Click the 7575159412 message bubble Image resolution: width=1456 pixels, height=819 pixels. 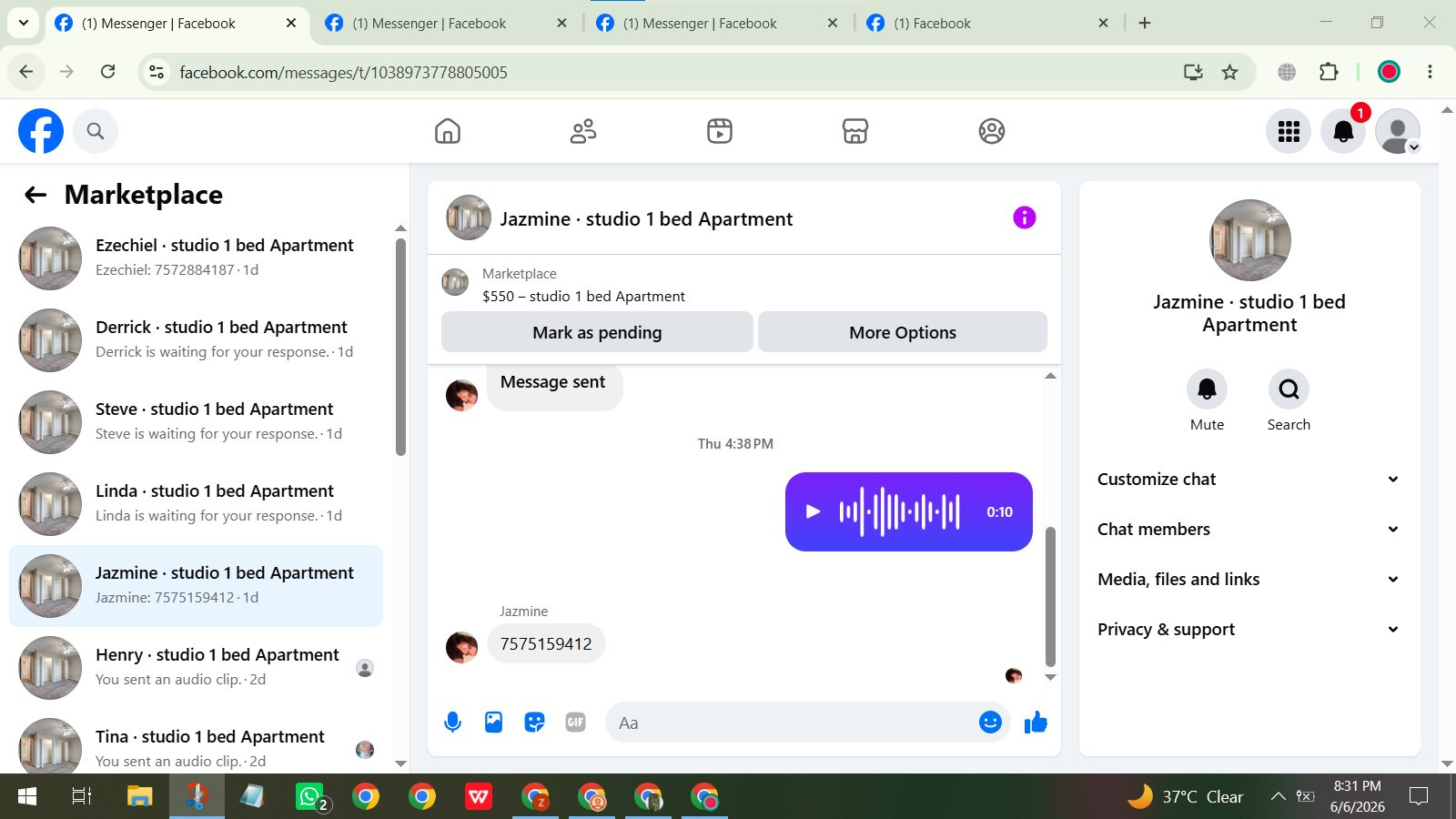546,644
